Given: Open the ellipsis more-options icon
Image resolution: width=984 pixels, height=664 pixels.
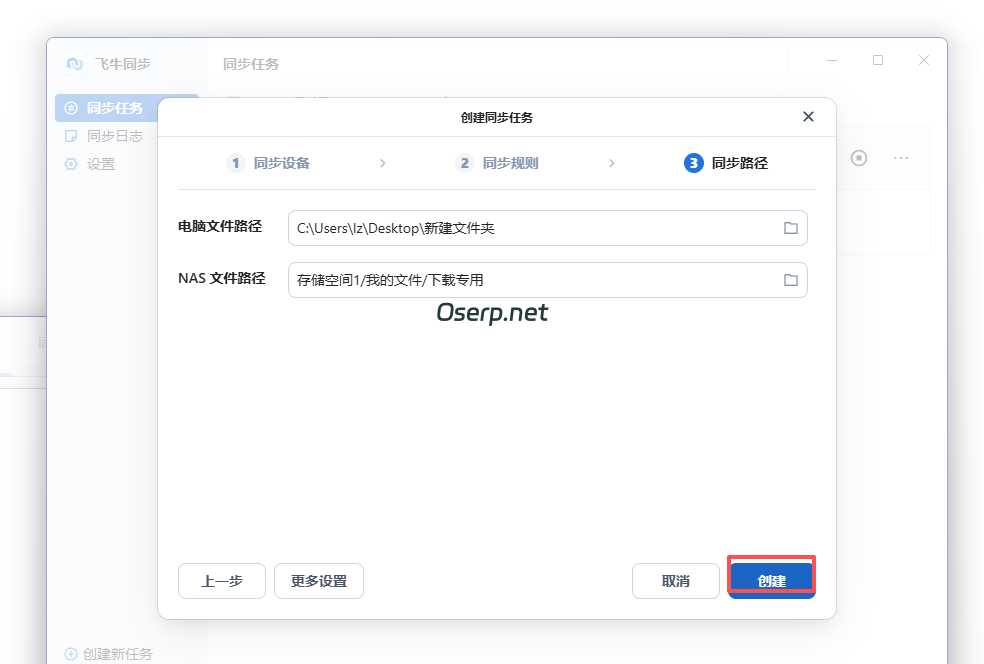Looking at the screenshot, I should click(900, 157).
